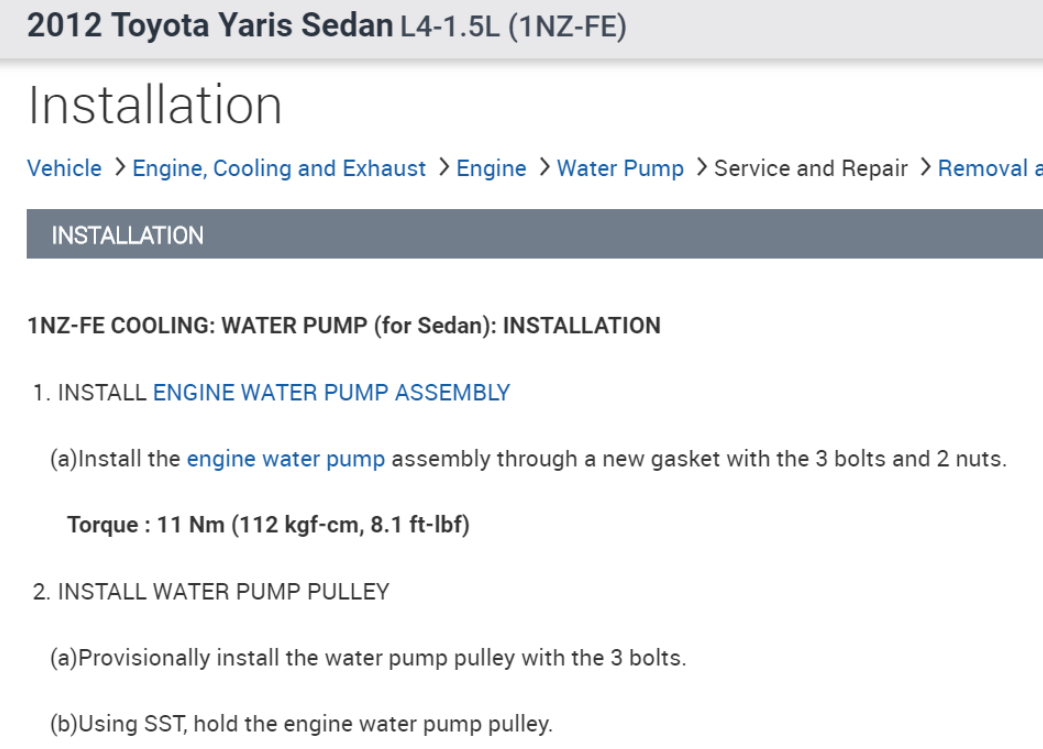1043x749 pixels.
Task: Collapse the gray INSTALLATION section header
Action: (127, 235)
